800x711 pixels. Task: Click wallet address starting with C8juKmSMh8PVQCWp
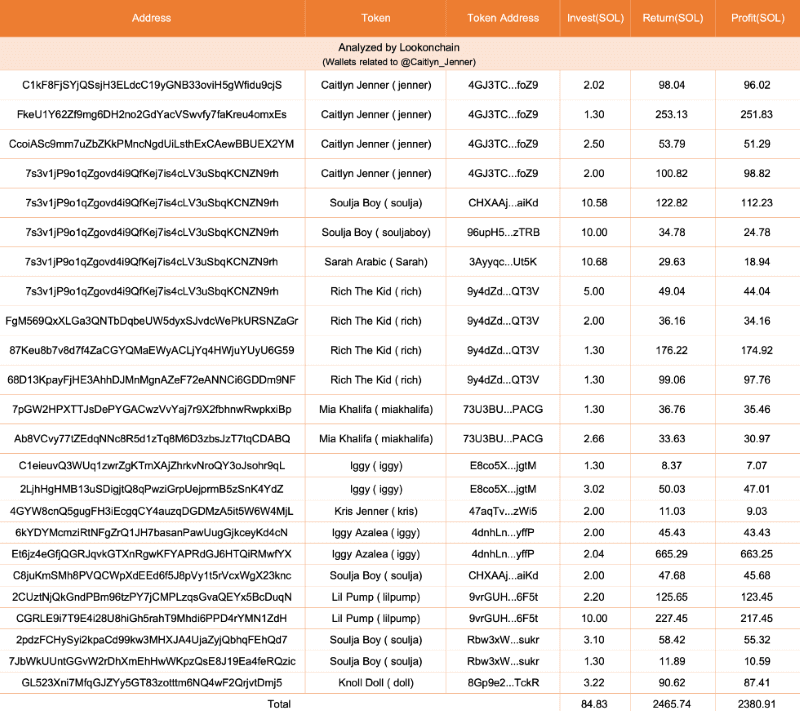tap(152, 576)
